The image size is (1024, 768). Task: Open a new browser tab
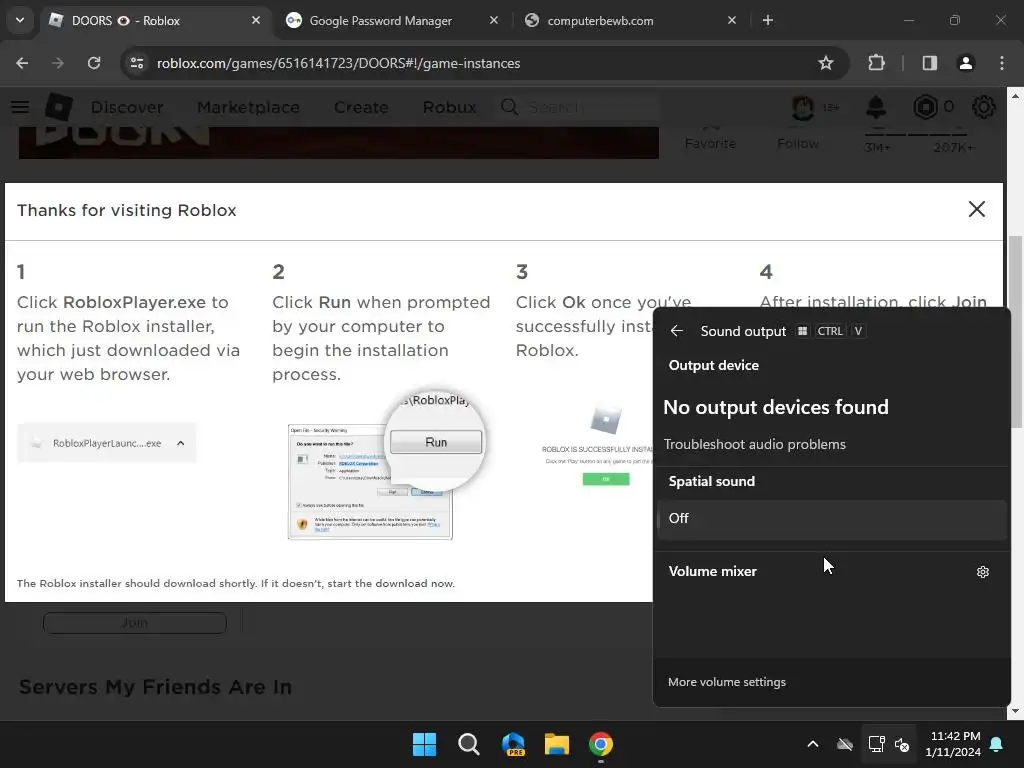pyautogui.click(x=768, y=20)
